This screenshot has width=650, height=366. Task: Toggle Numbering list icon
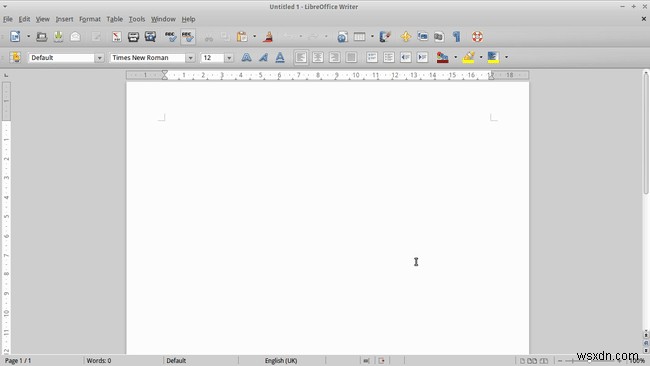pos(372,57)
